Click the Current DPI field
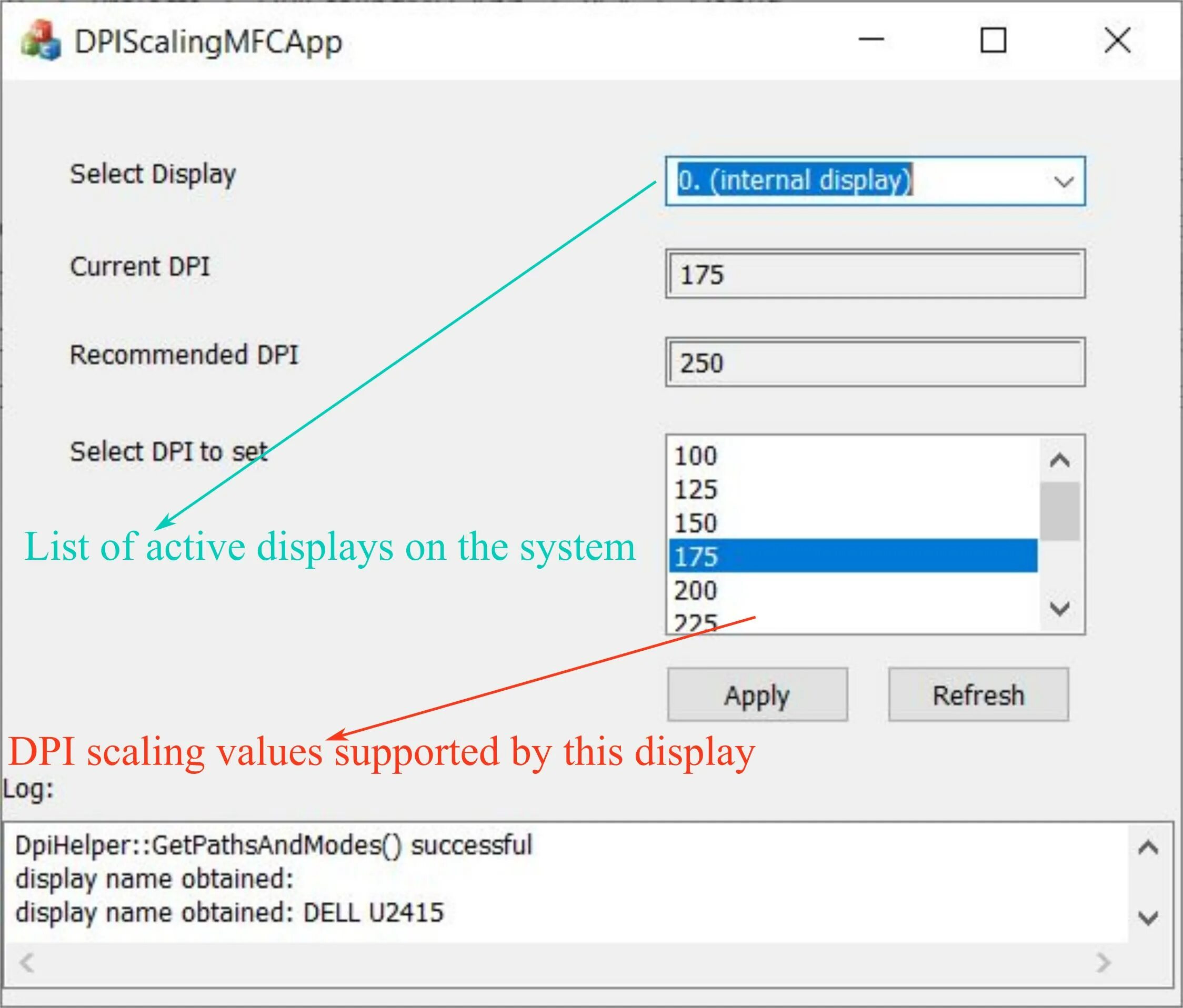Viewport: 1183px width, 1008px height. tap(875, 275)
